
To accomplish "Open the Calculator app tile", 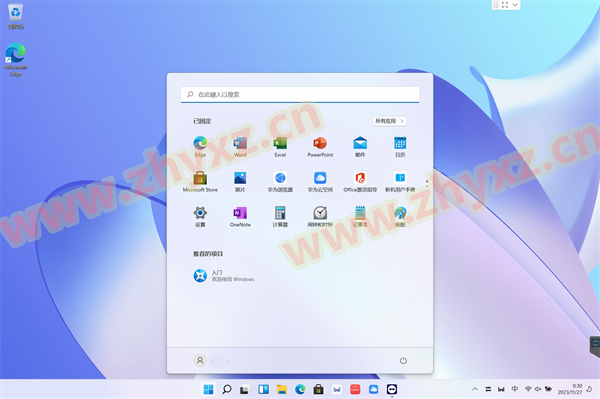I will point(280,217).
